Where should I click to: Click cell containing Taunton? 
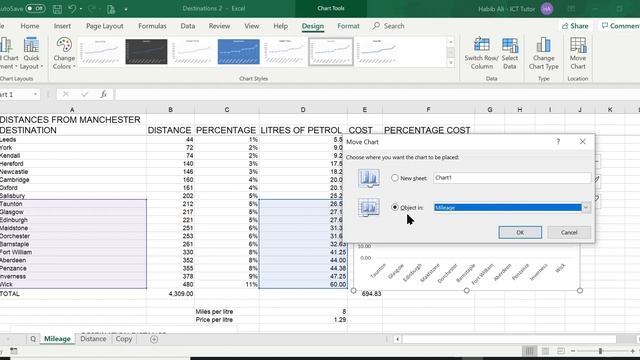tap(73, 204)
